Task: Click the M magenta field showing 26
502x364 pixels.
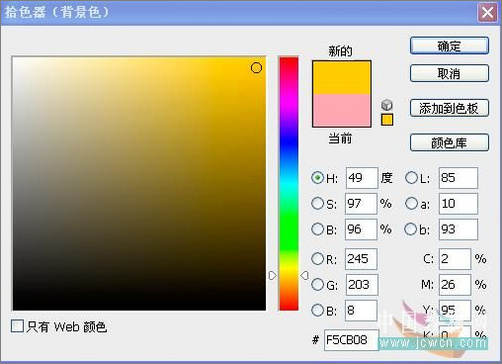Action: click(x=455, y=285)
